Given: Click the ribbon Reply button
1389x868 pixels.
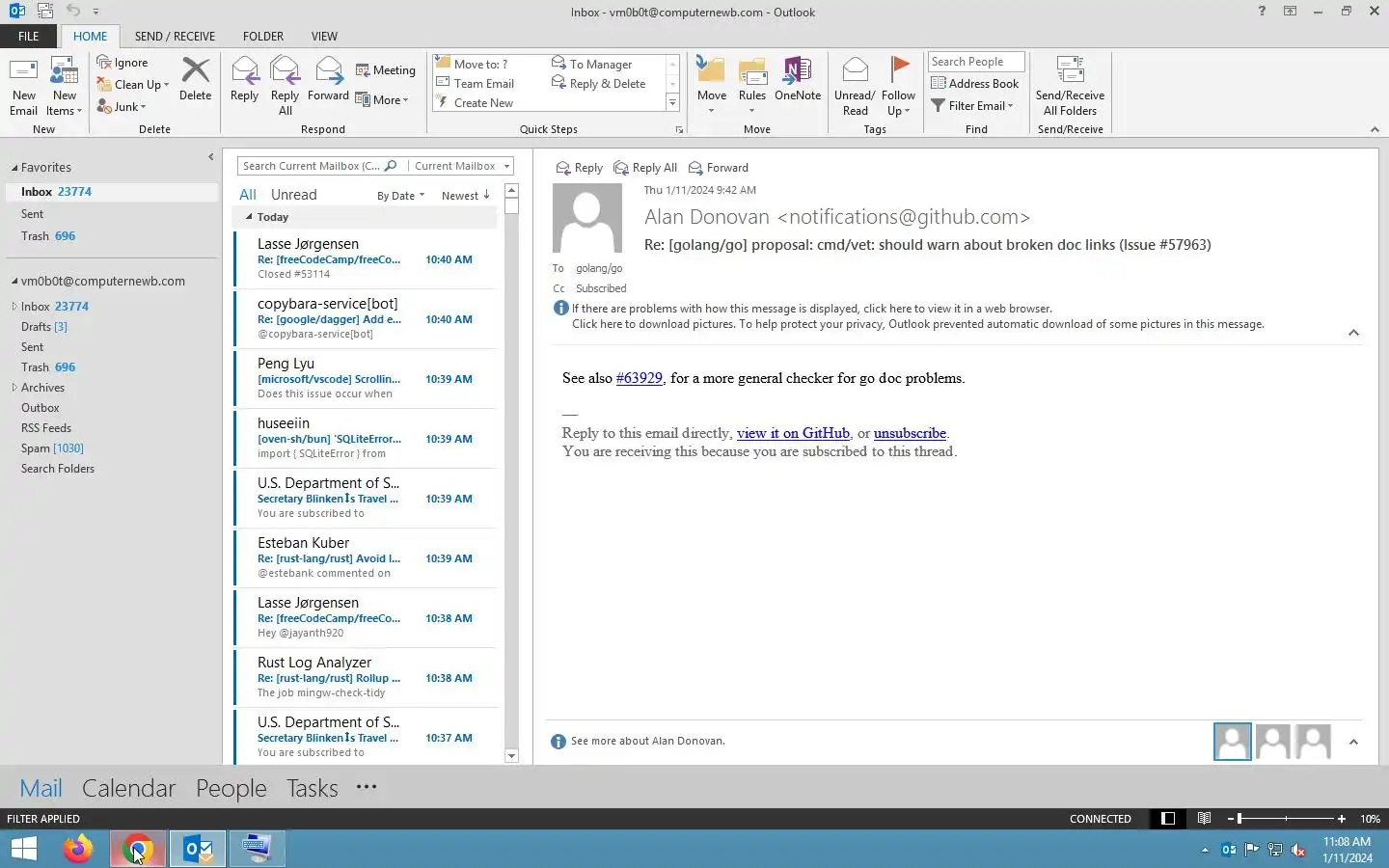Looking at the screenshot, I should point(244,79).
